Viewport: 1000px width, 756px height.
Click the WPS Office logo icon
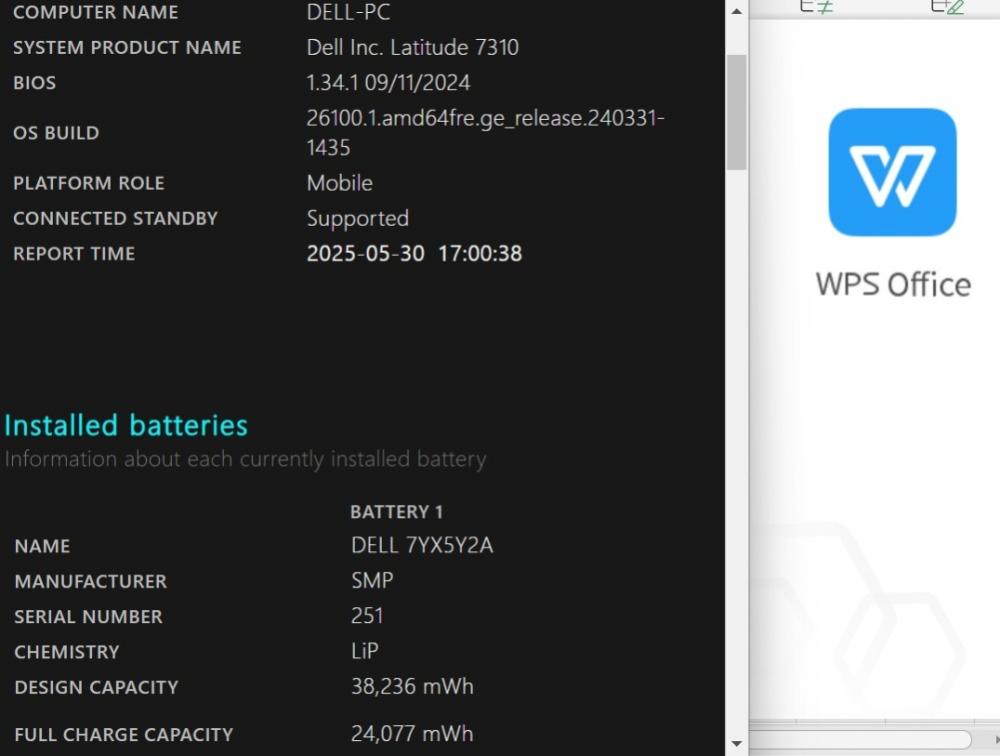[x=892, y=172]
